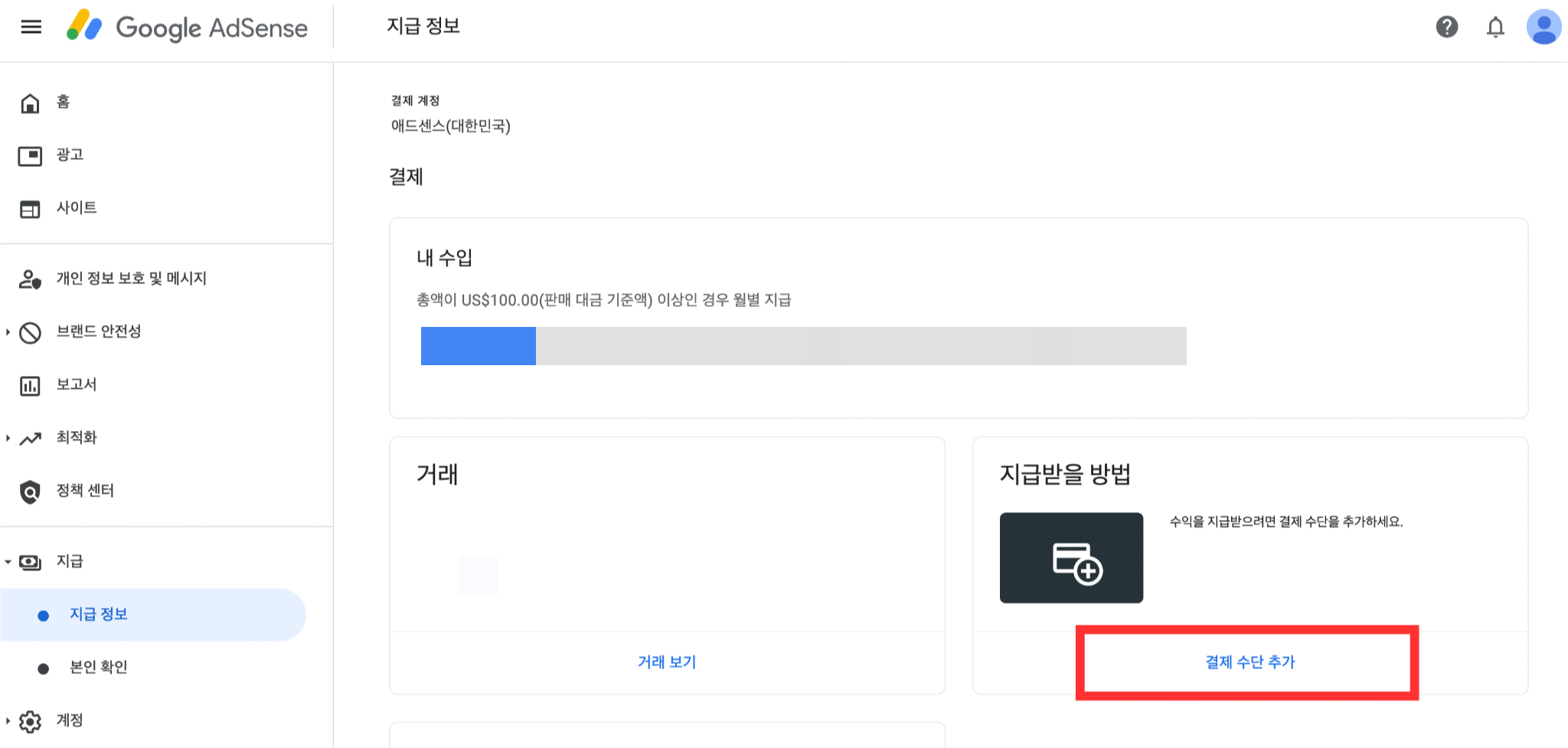Collapse the 지급 menu group
This screenshot has width=1568, height=748.
tap(8, 561)
